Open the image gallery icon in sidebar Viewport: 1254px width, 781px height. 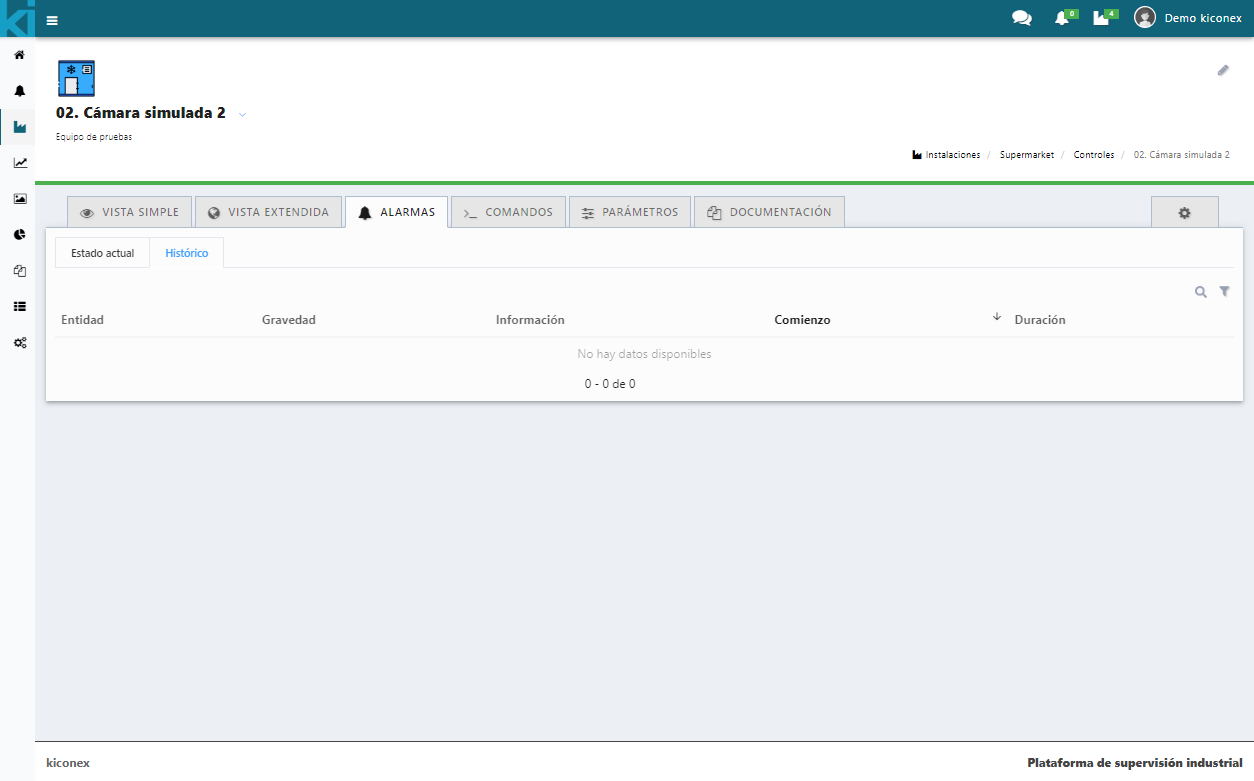click(x=19, y=199)
